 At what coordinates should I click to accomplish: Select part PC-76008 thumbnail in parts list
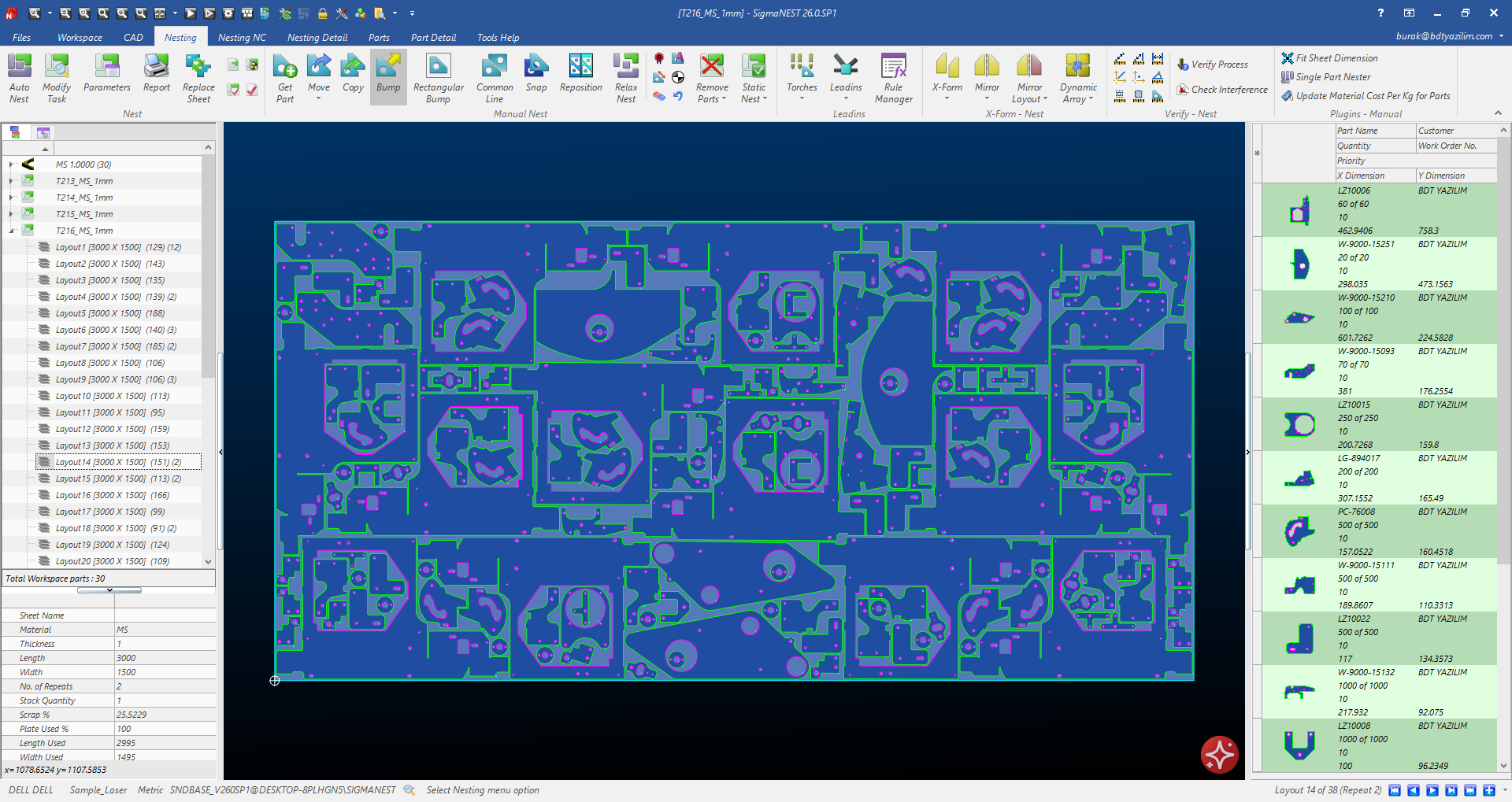[x=1299, y=531]
